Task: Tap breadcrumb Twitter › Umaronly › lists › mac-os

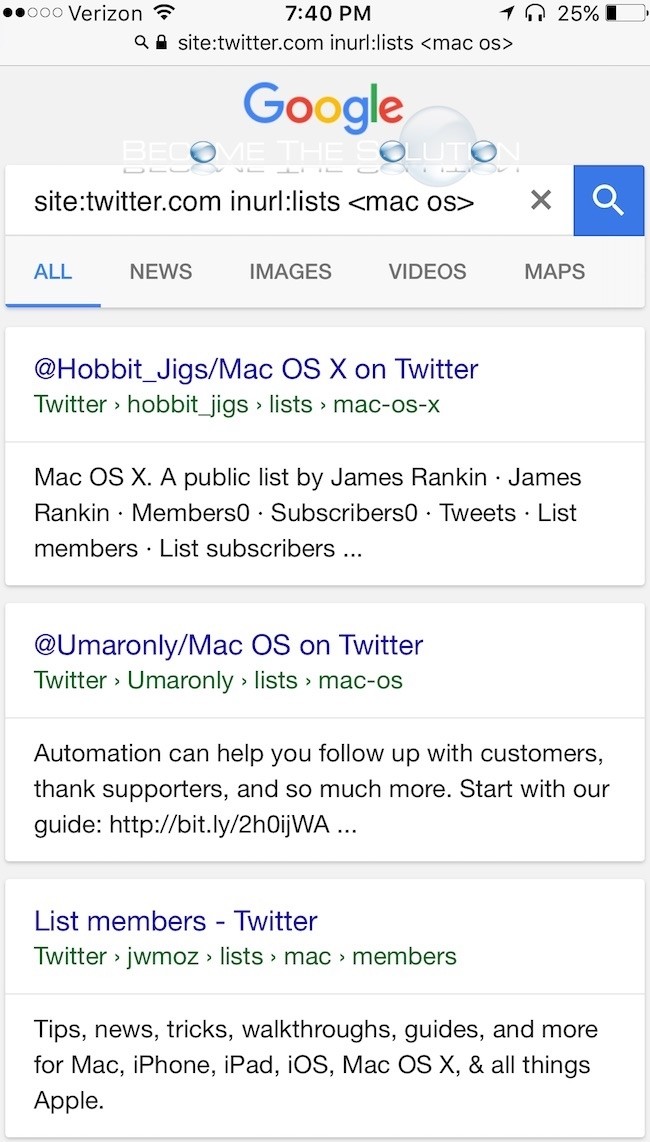Action: 218,681
